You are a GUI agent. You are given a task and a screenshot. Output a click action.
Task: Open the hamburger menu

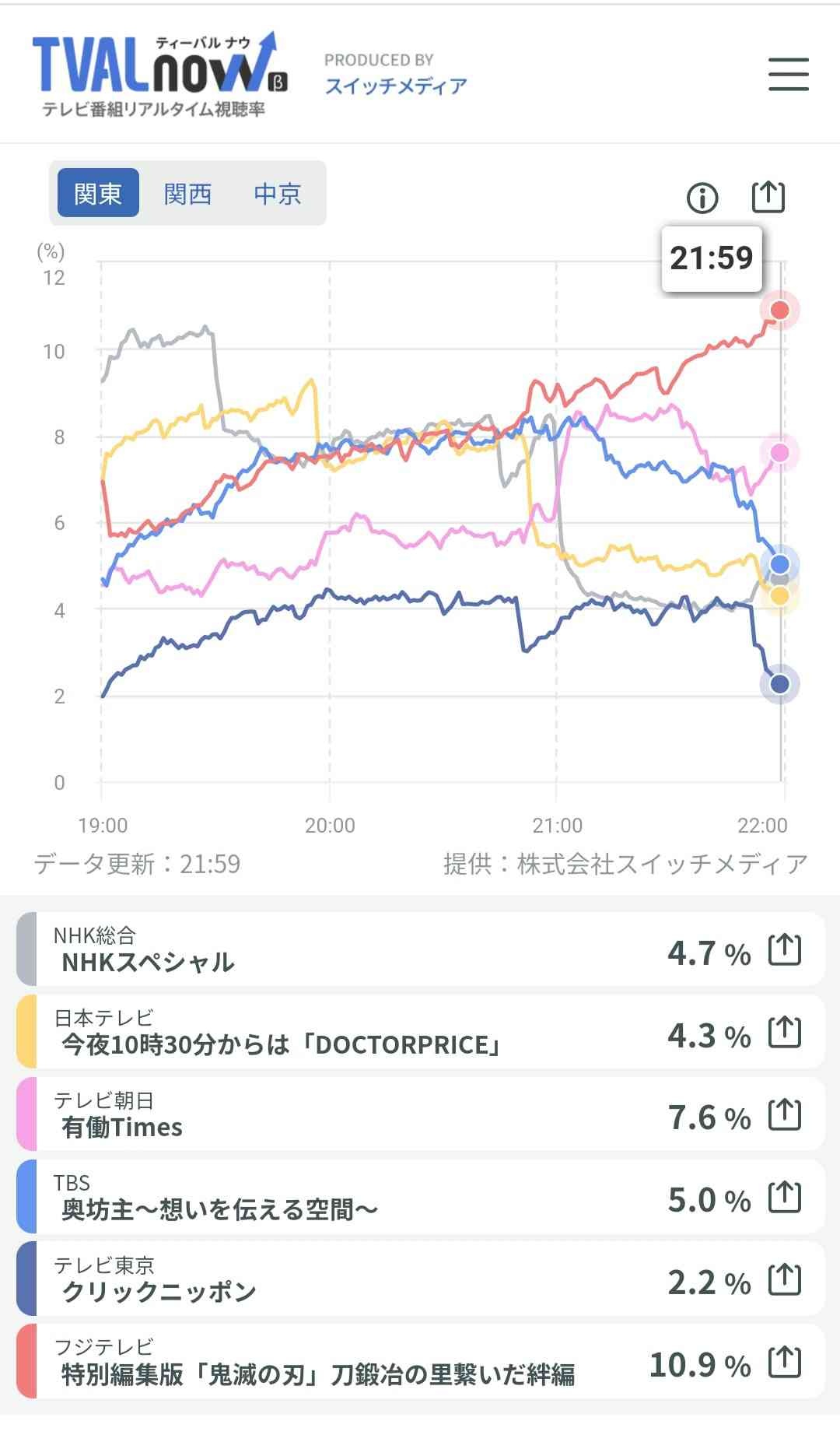pyautogui.click(x=788, y=74)
